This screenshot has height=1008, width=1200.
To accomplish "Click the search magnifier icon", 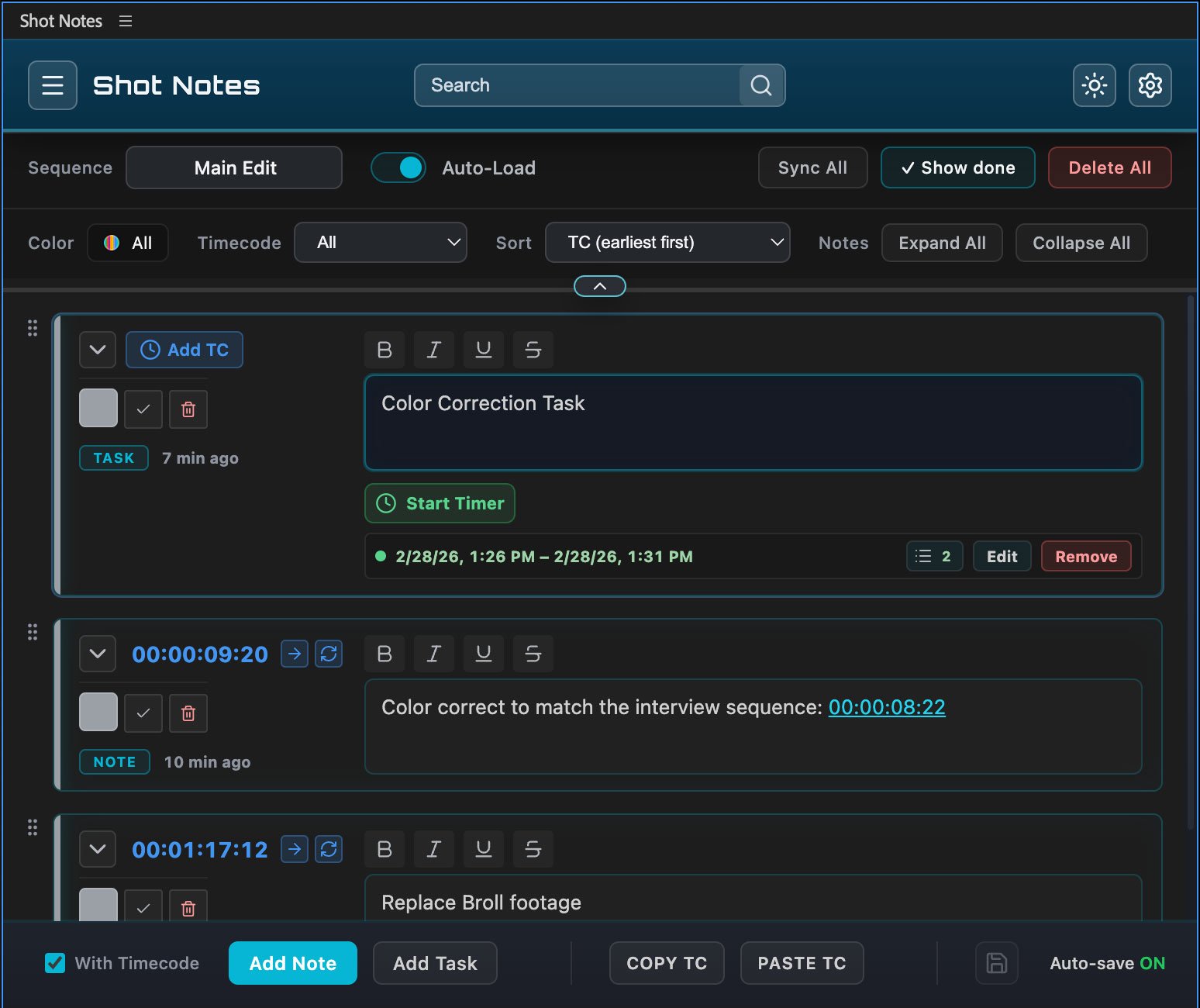I will pos(761,85).
